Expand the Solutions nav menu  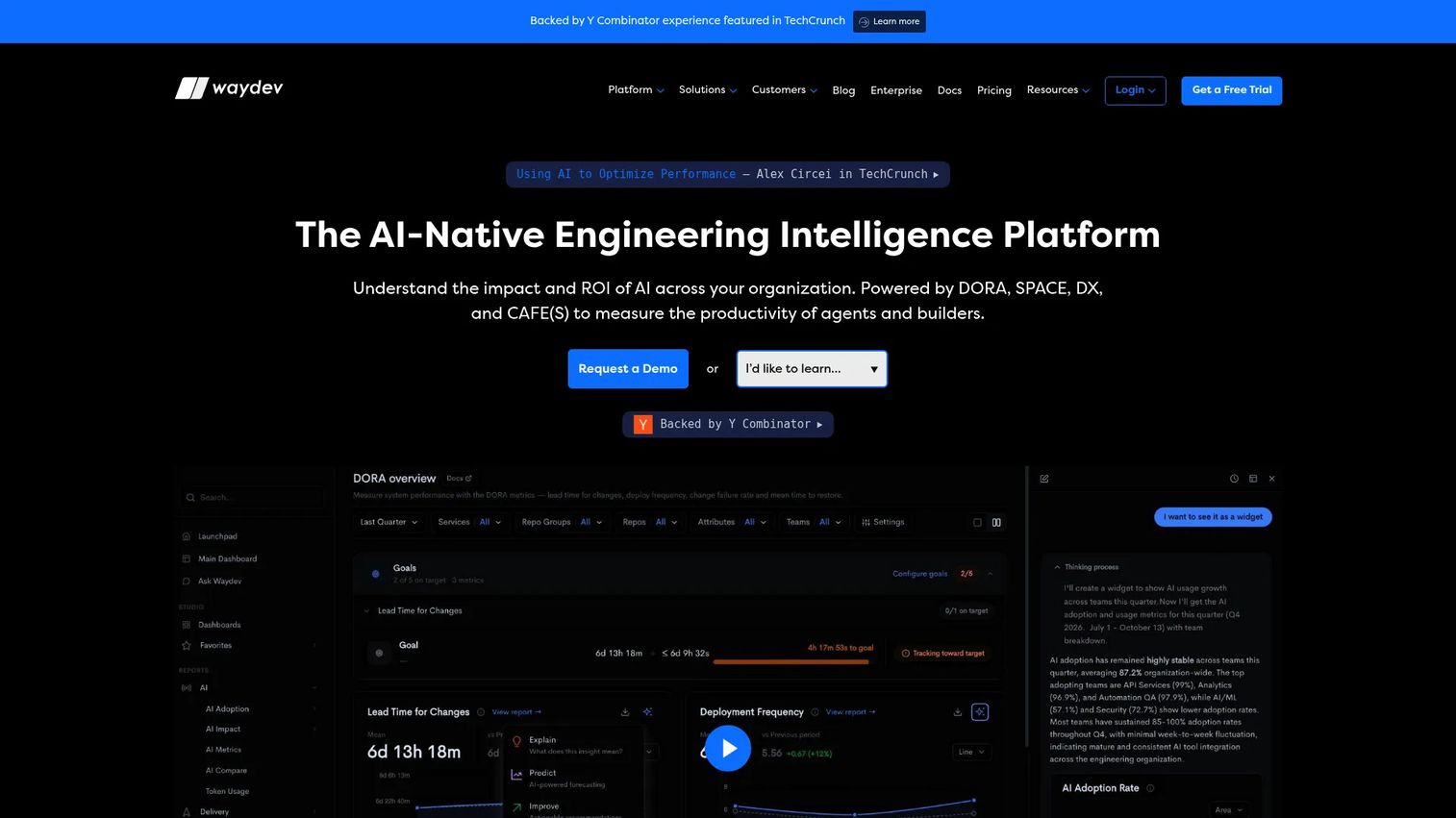pyautogui.click(x=708, y=90)
